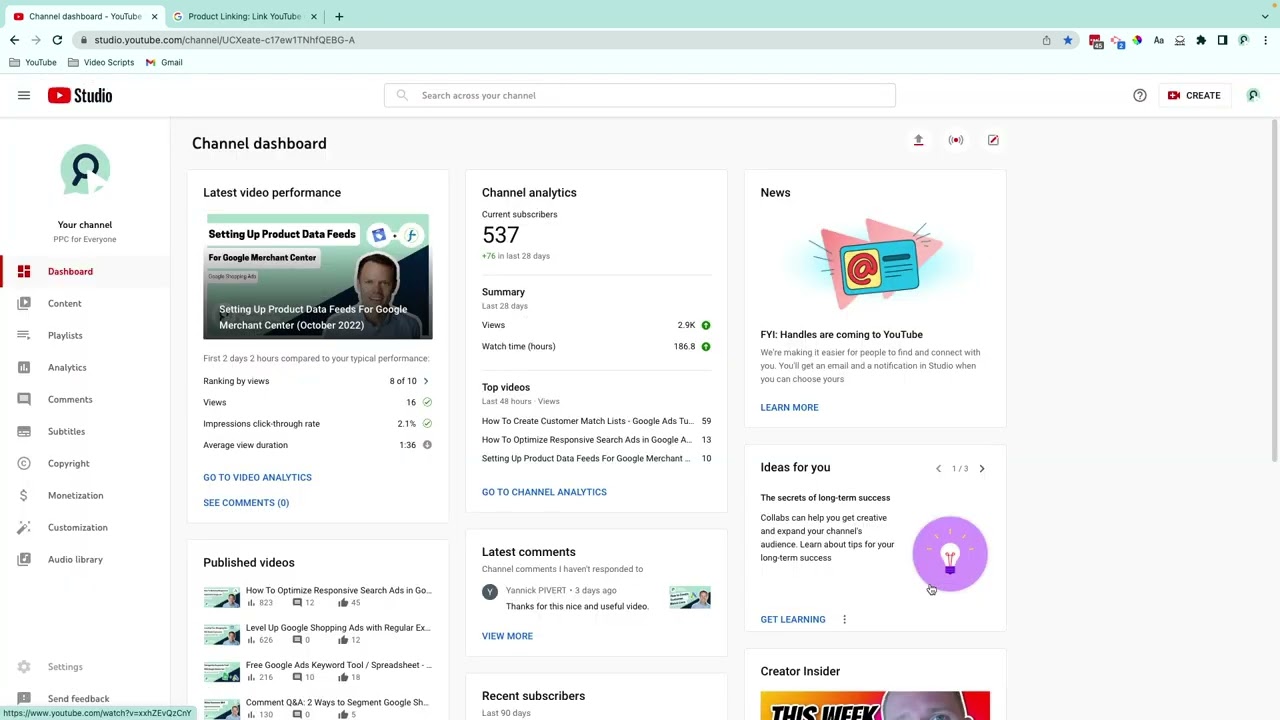Open the browser extensions puzzle icon
The image size is (1280, 720).
pyautogui.click(x=1201, y=40)
